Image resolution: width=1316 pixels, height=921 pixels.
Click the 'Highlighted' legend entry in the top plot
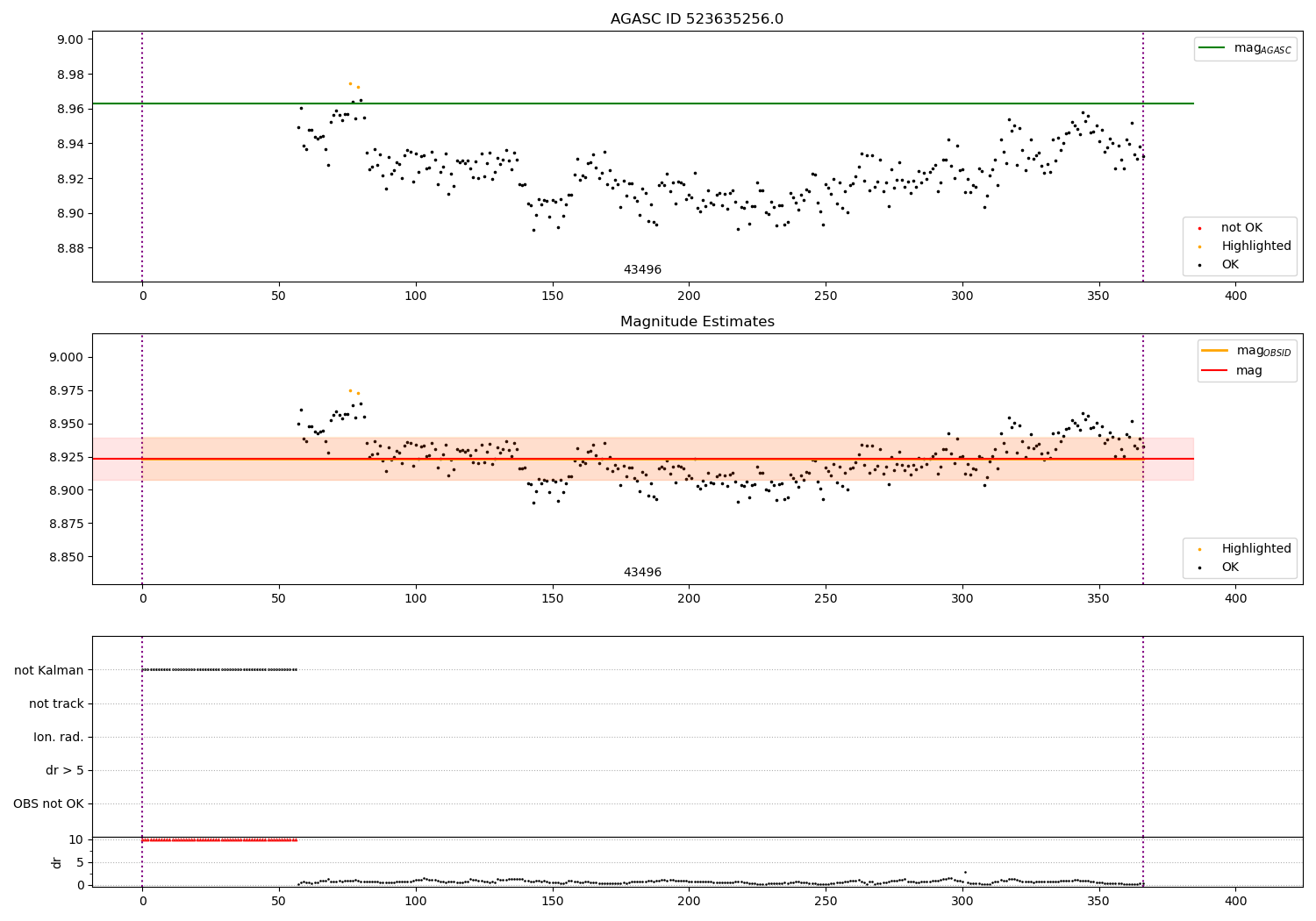click(1245, 246)
